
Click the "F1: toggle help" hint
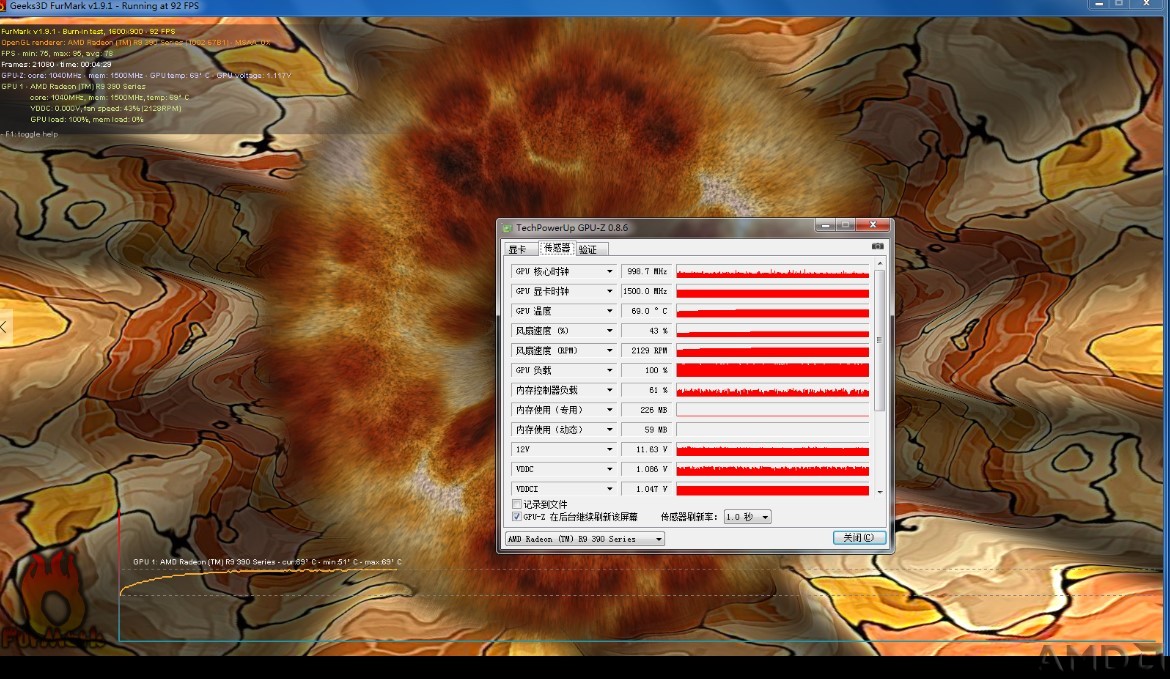[31, 134]
